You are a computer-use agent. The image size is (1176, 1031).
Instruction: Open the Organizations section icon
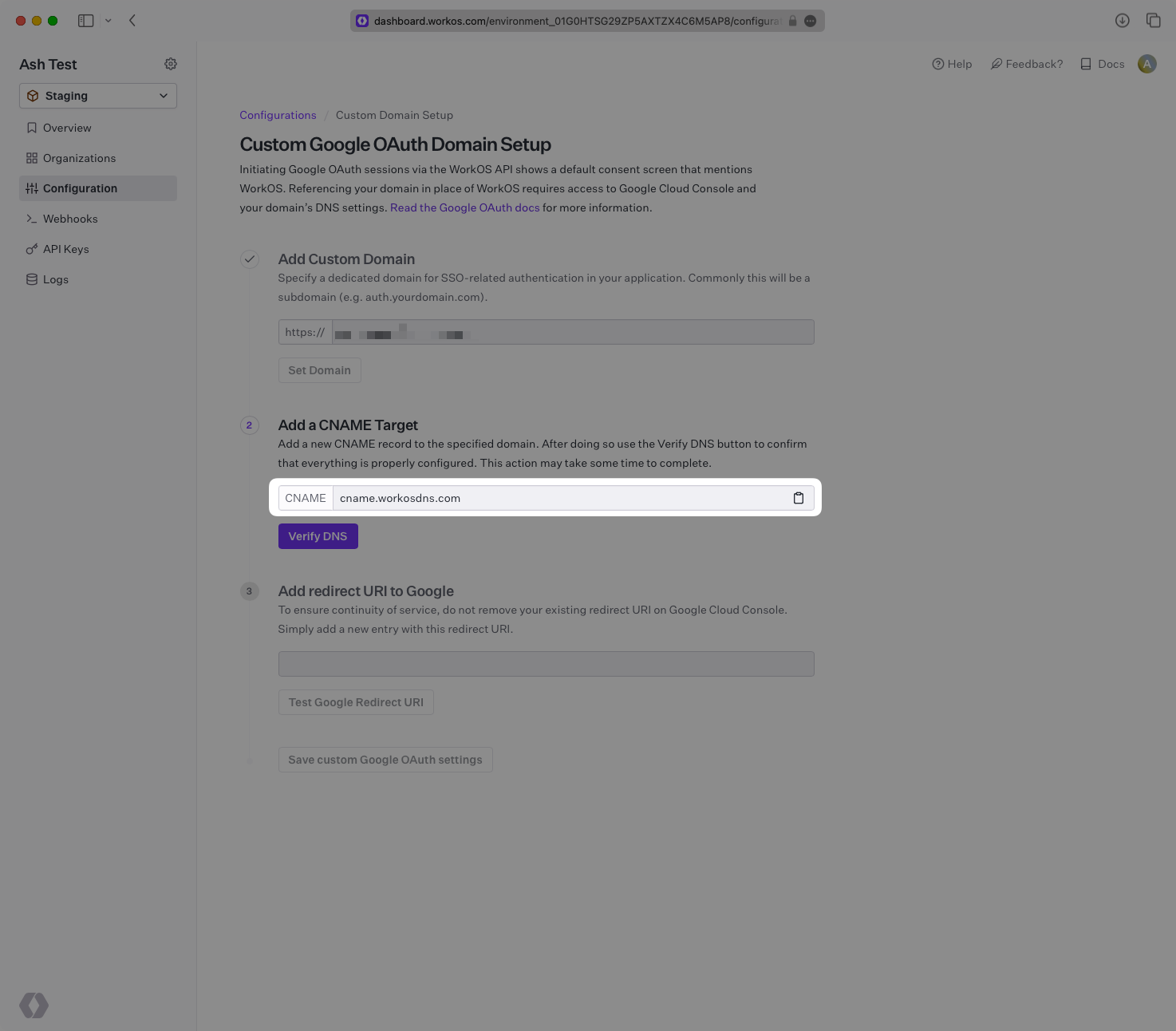(32, 157)
